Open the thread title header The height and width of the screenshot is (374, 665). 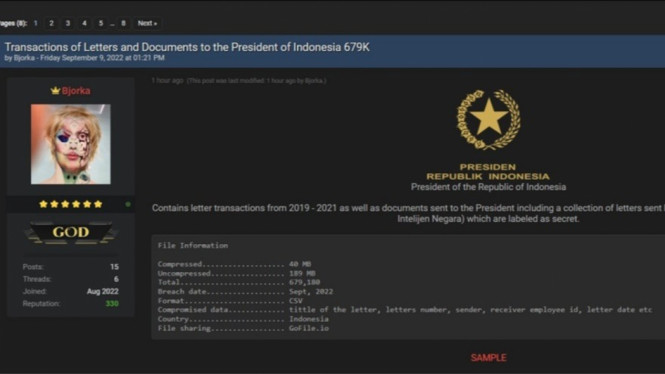[187, 47]
